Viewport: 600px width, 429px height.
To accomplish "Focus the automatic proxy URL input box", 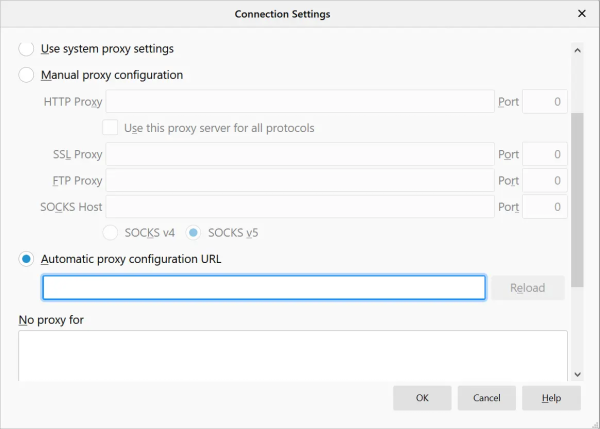I will click(x=264, y=288).
